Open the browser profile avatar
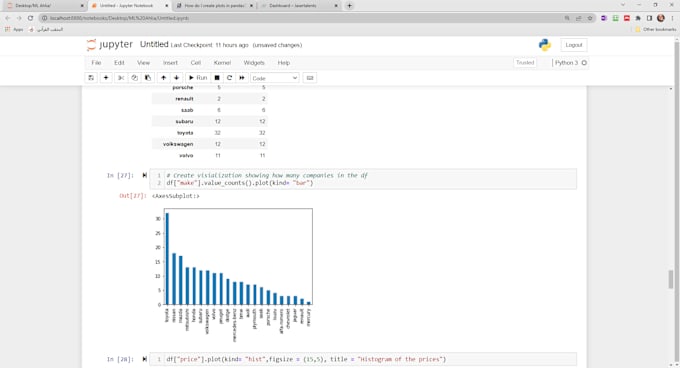This screenshot has height=368, width=680. (x=661, y=18)
